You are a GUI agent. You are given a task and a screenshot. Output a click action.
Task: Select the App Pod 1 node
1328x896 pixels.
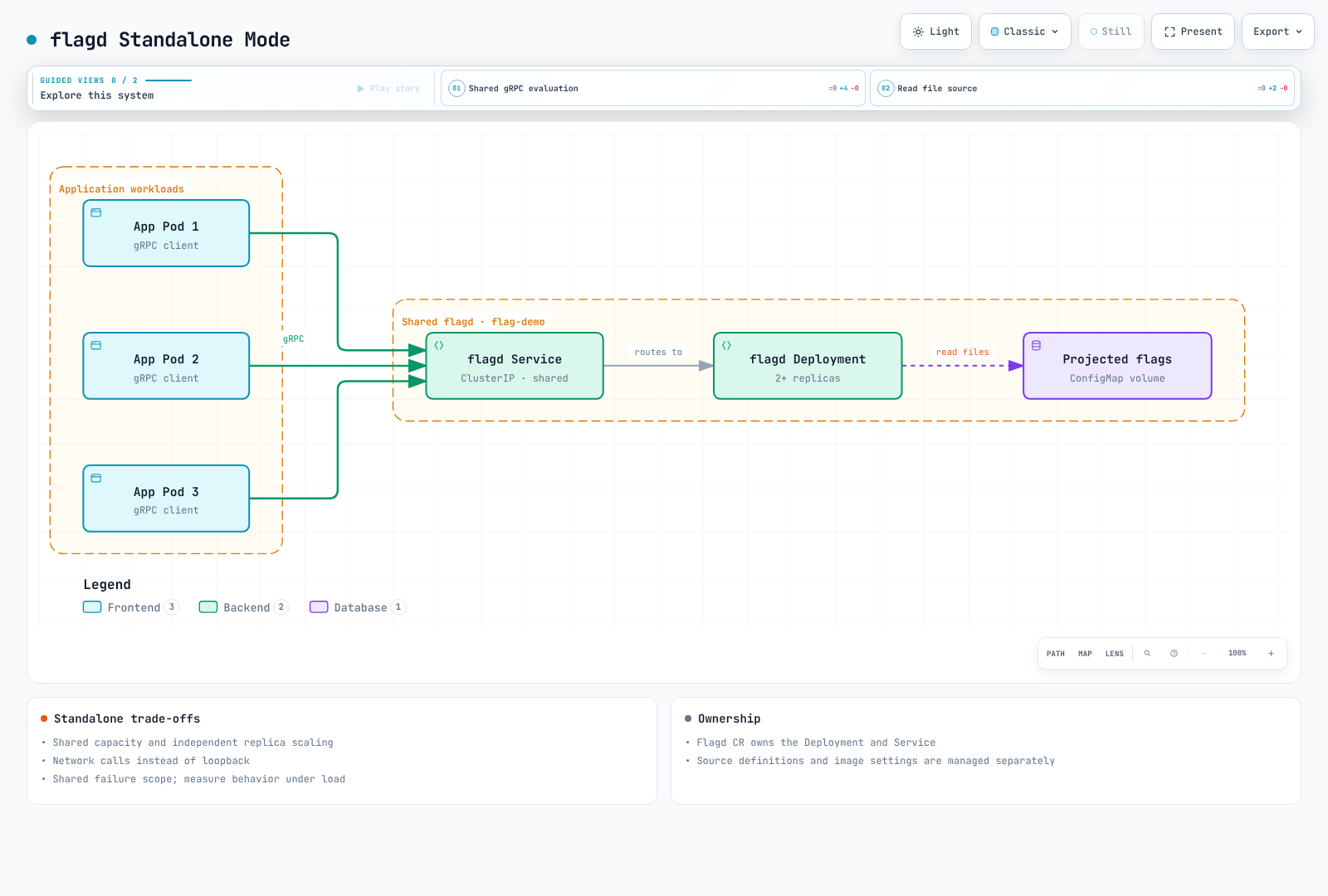166,233
